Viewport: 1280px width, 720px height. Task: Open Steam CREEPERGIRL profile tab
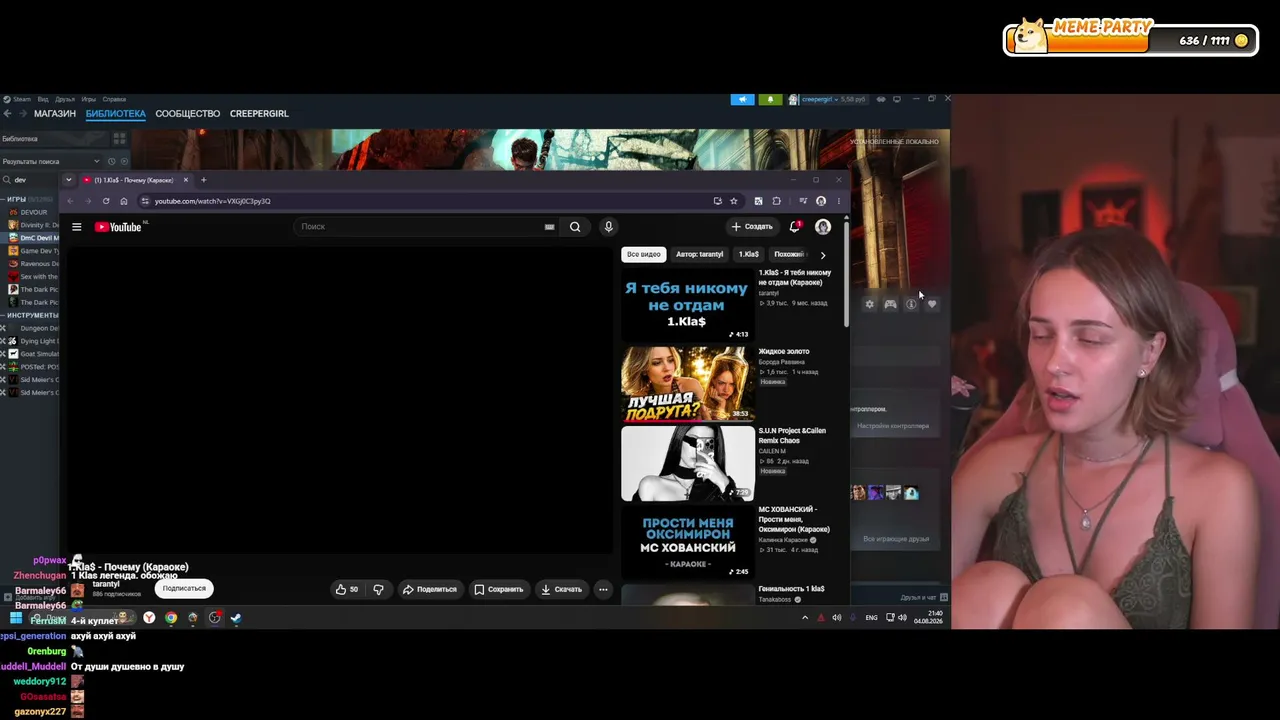[259, 114]
